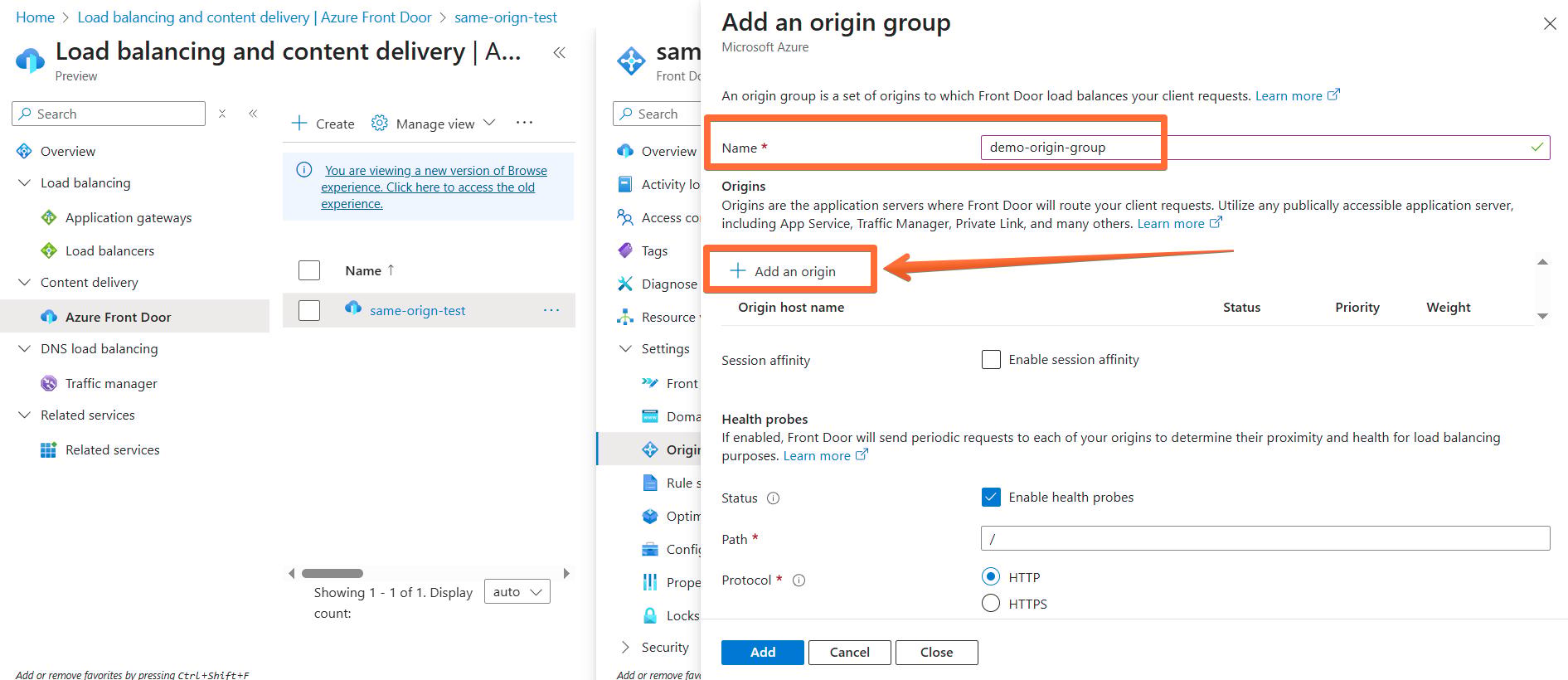Click Protocol info icon
The width and height of the screenshot is (1568, 680).
(799, 580)
